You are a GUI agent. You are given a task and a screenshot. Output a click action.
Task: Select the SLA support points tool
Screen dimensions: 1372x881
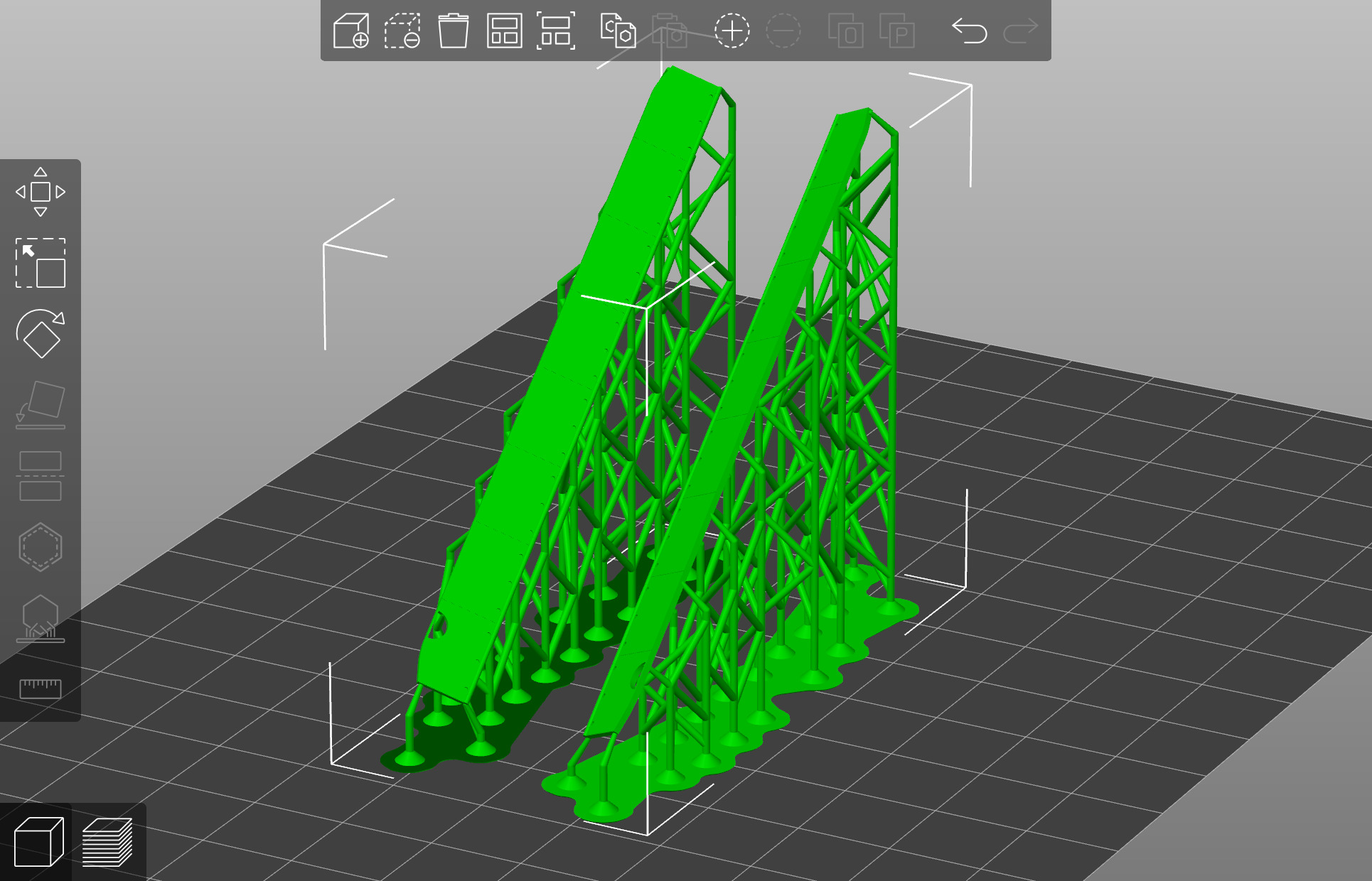[41, 618]
